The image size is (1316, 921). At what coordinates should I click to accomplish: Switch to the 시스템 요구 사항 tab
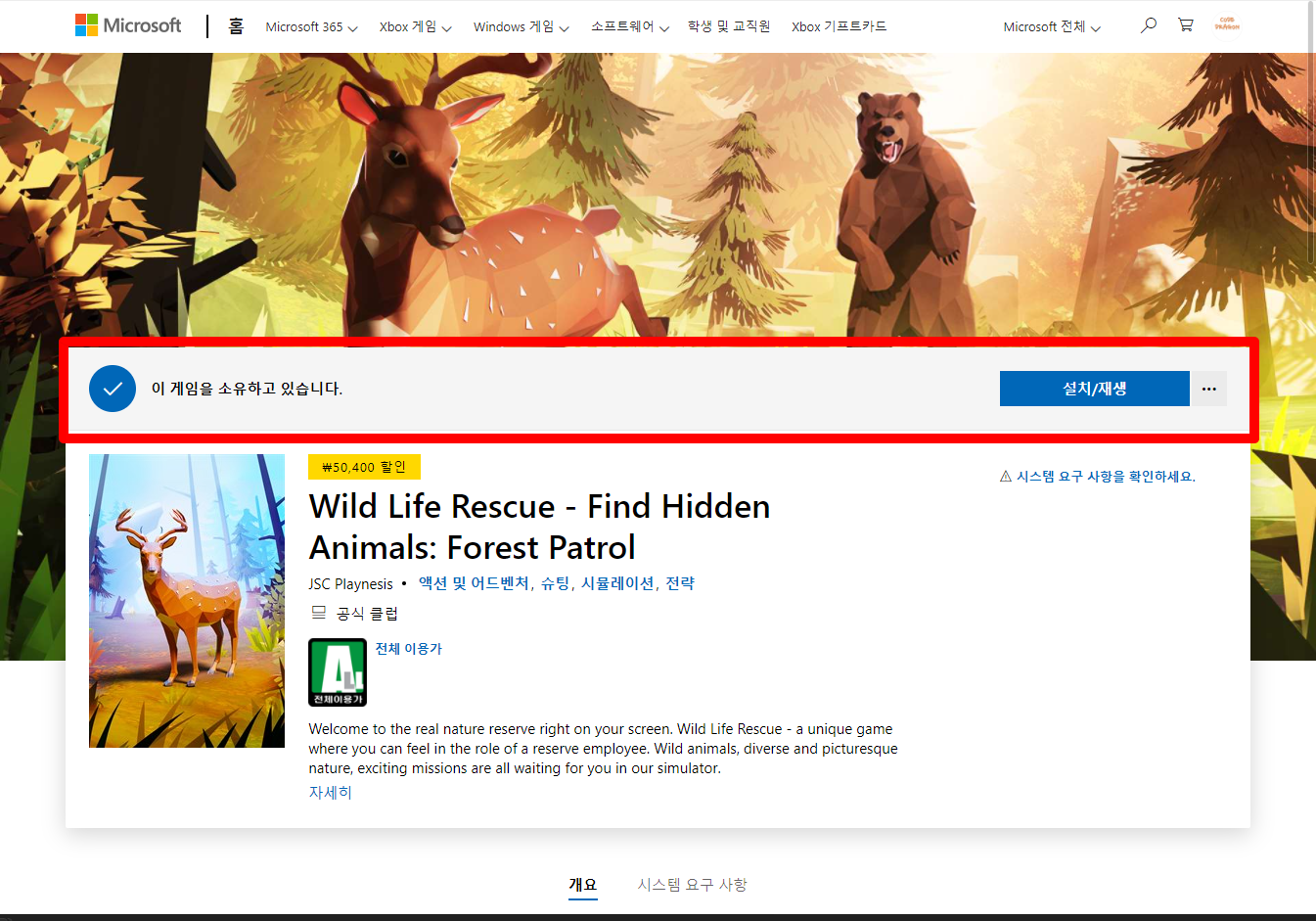(693, 884)
